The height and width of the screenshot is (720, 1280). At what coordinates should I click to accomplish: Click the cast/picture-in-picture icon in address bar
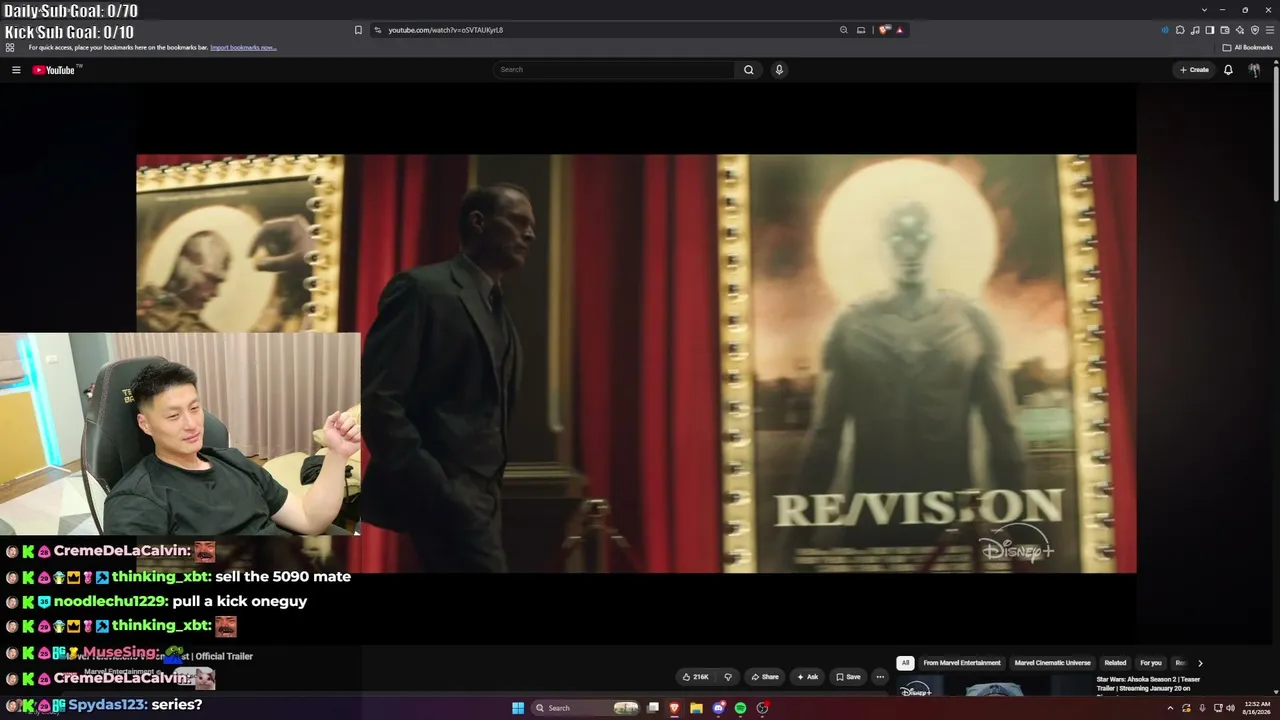(861, 30)
